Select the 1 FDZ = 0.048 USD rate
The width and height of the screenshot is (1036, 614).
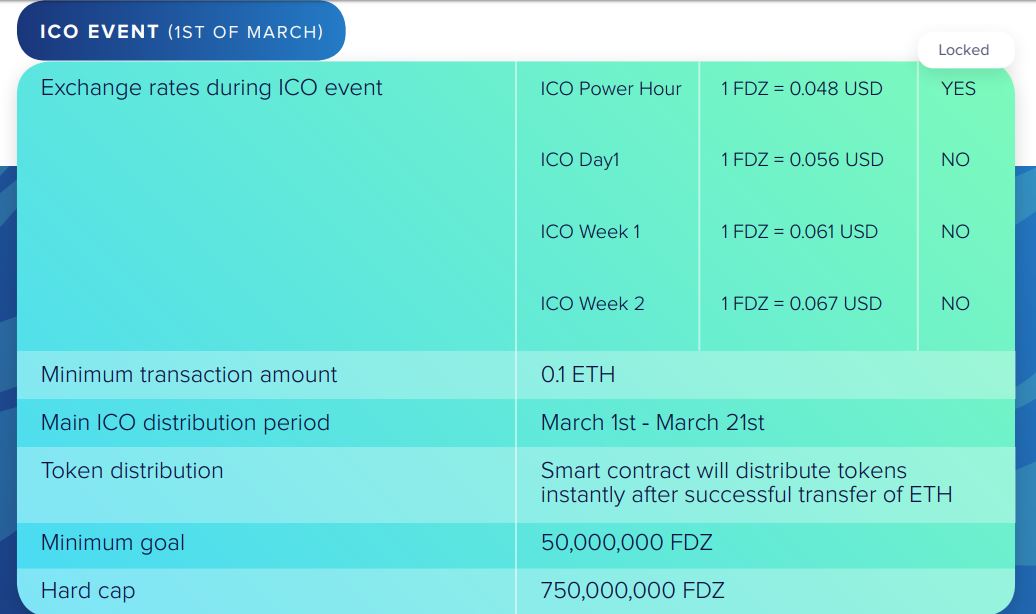[x=801, y=89]
